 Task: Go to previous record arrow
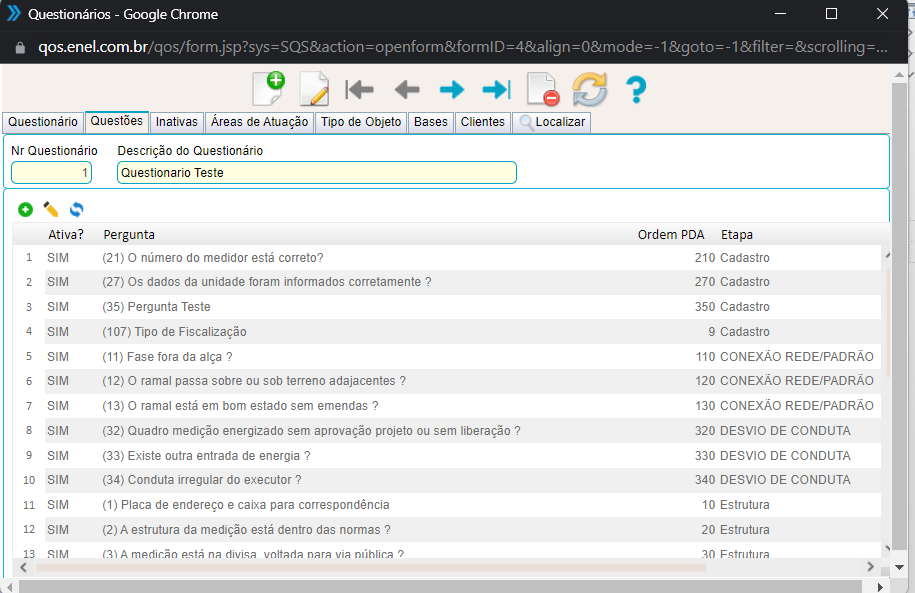[406, 90]
